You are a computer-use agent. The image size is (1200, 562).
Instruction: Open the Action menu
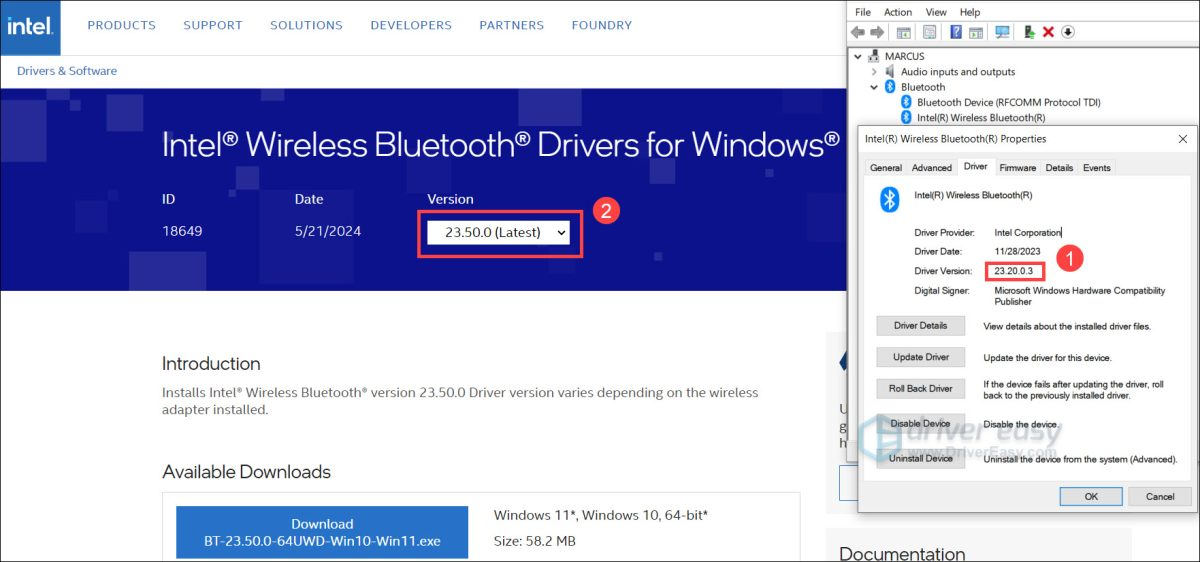coord(898,12)
